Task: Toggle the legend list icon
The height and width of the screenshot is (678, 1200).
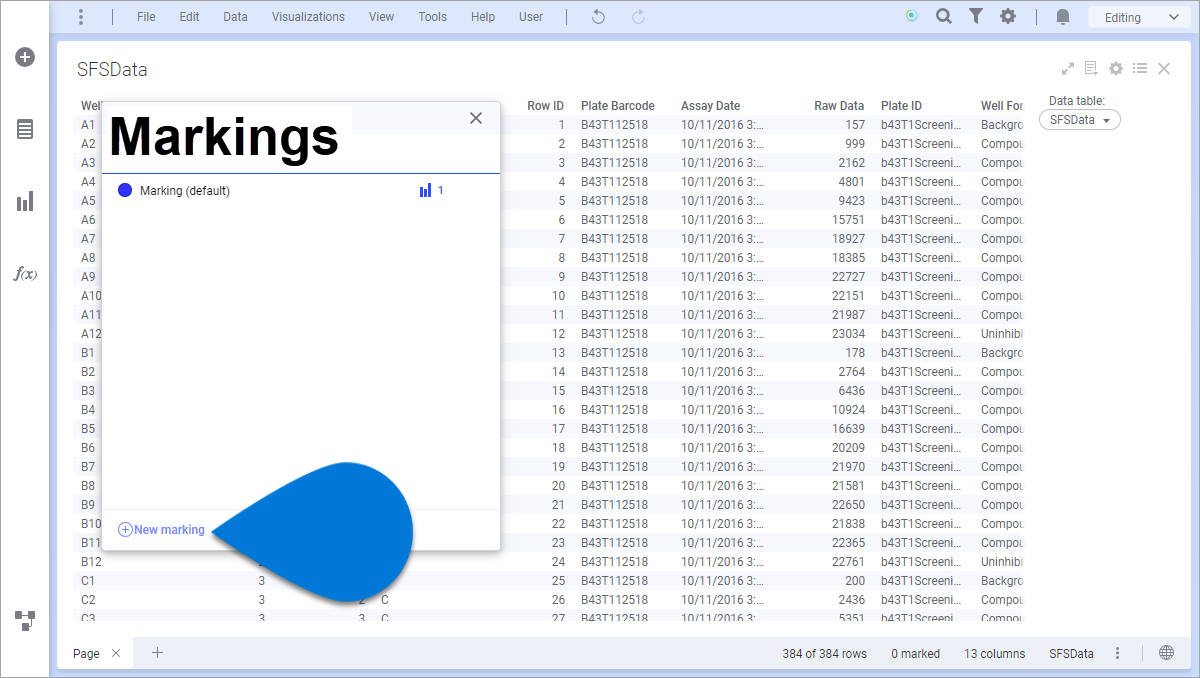Action: [1140, 69]
